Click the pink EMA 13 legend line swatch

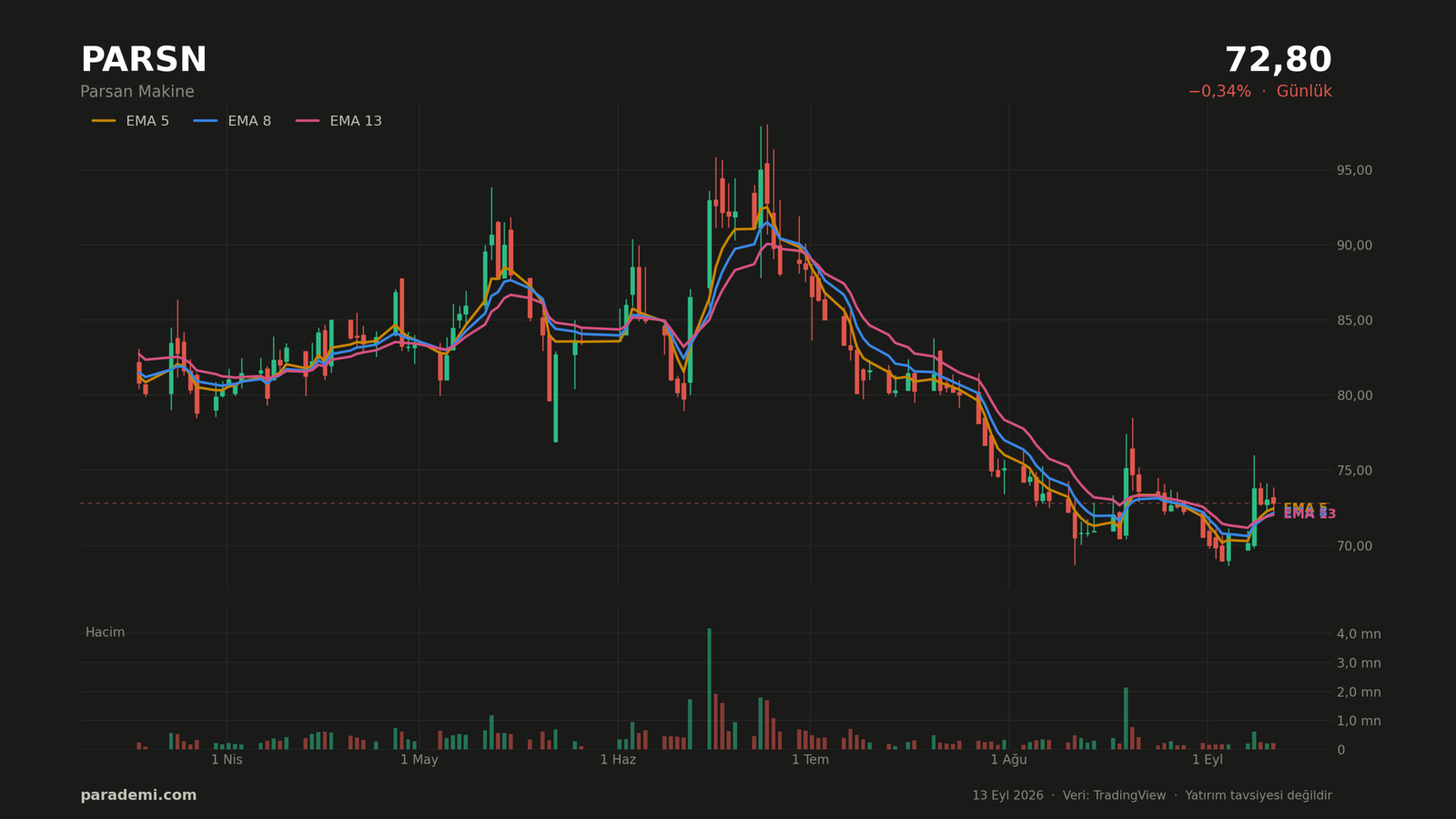308,121
